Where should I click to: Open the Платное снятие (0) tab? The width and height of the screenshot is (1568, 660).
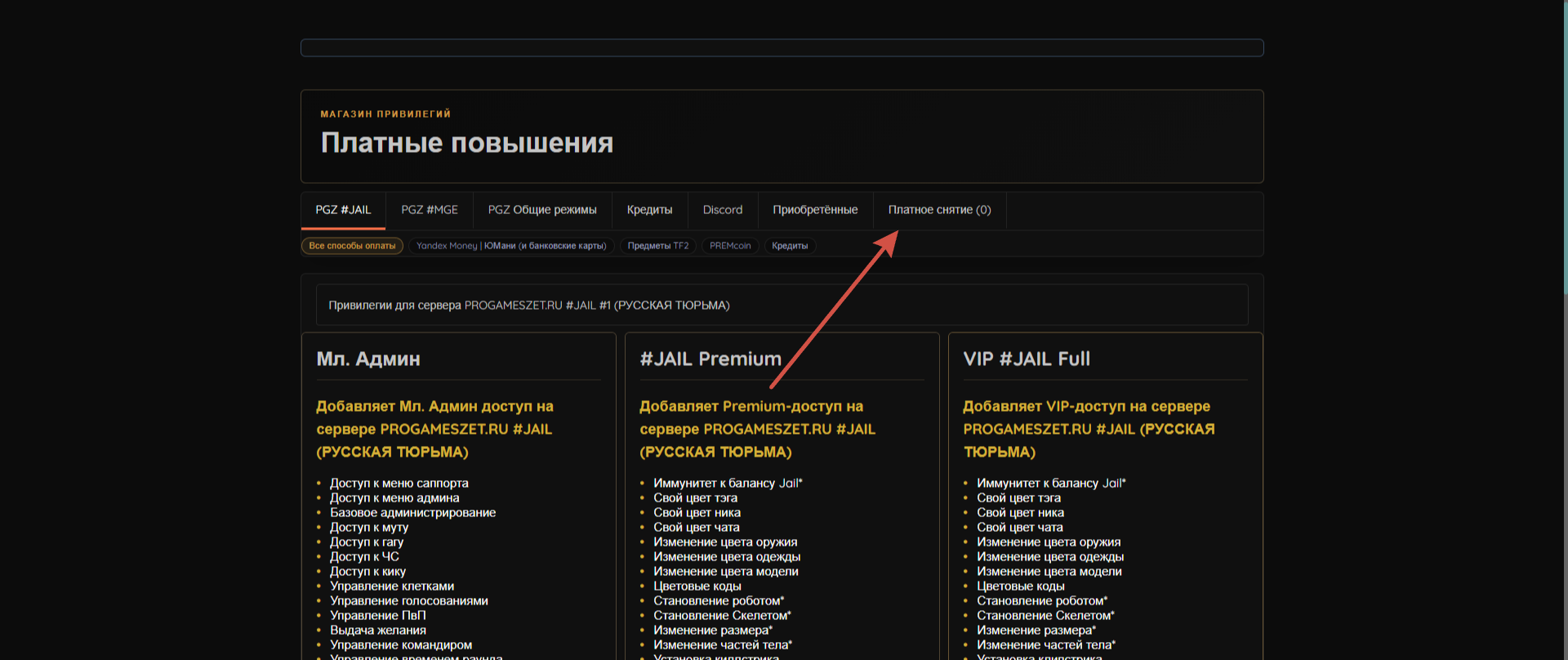coord(939,210)
